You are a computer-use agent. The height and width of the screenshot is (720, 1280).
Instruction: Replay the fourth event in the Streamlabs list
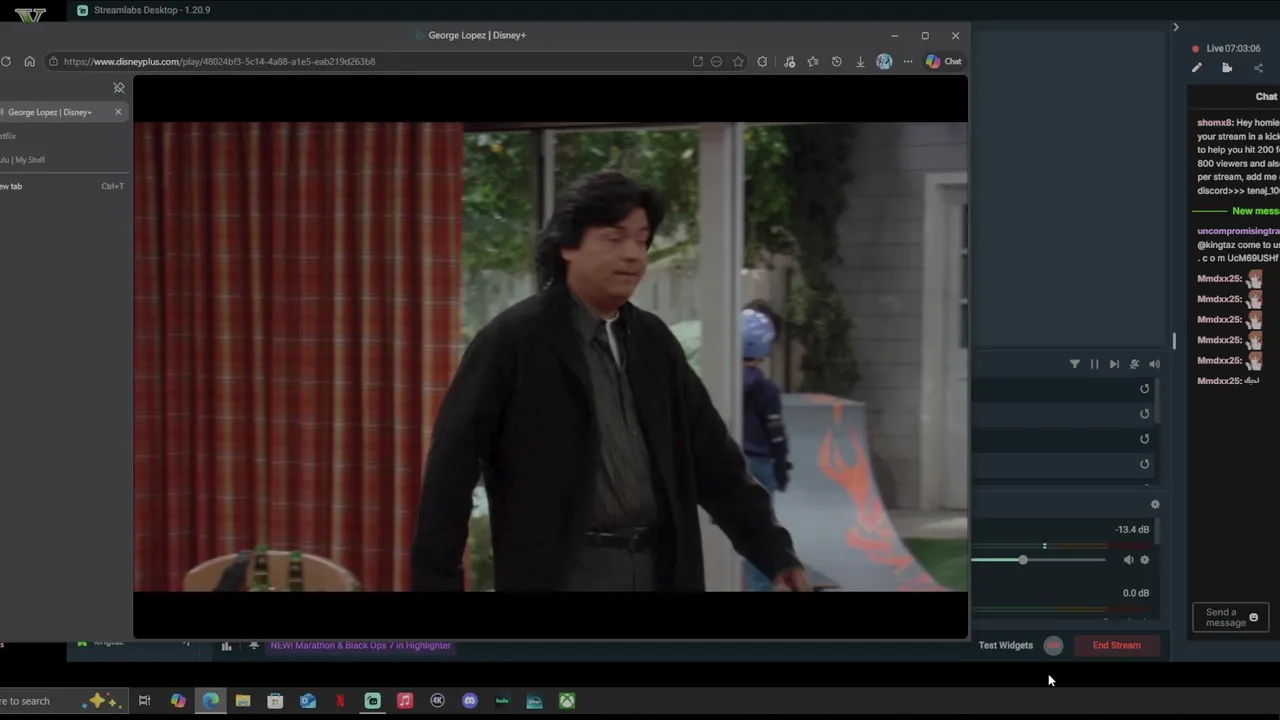tap(1145, 464)
